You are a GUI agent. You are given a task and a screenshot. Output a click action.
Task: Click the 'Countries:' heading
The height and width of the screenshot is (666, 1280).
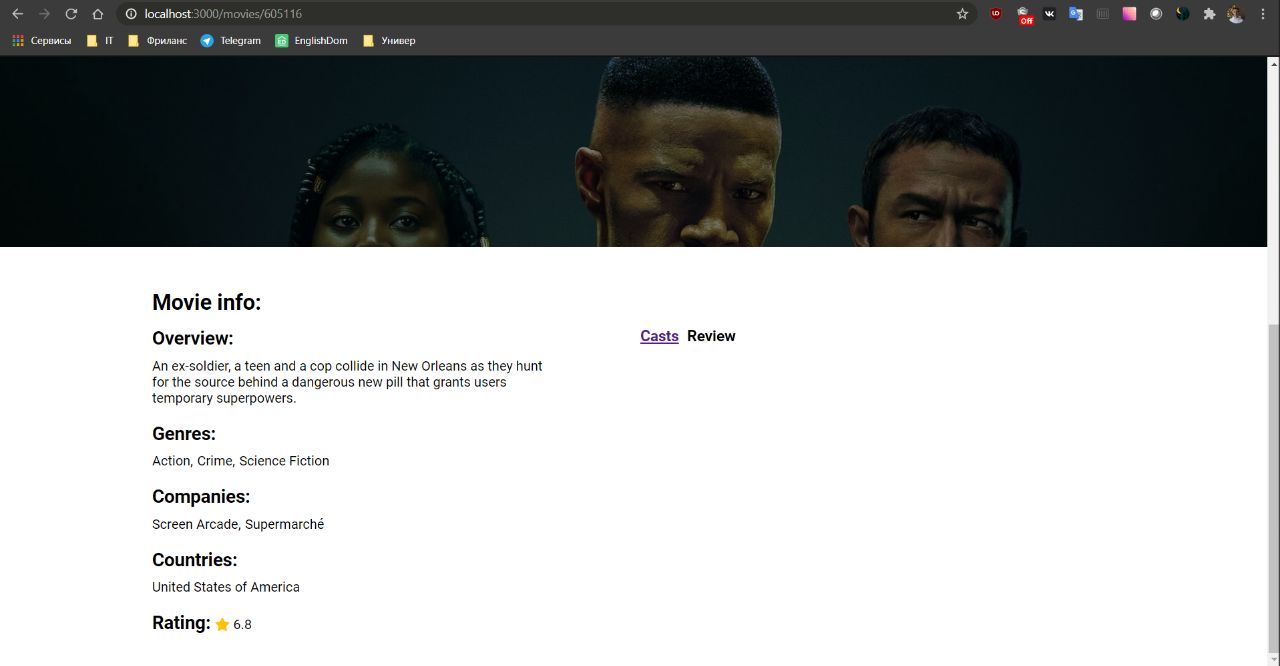(x=194, y=560)
